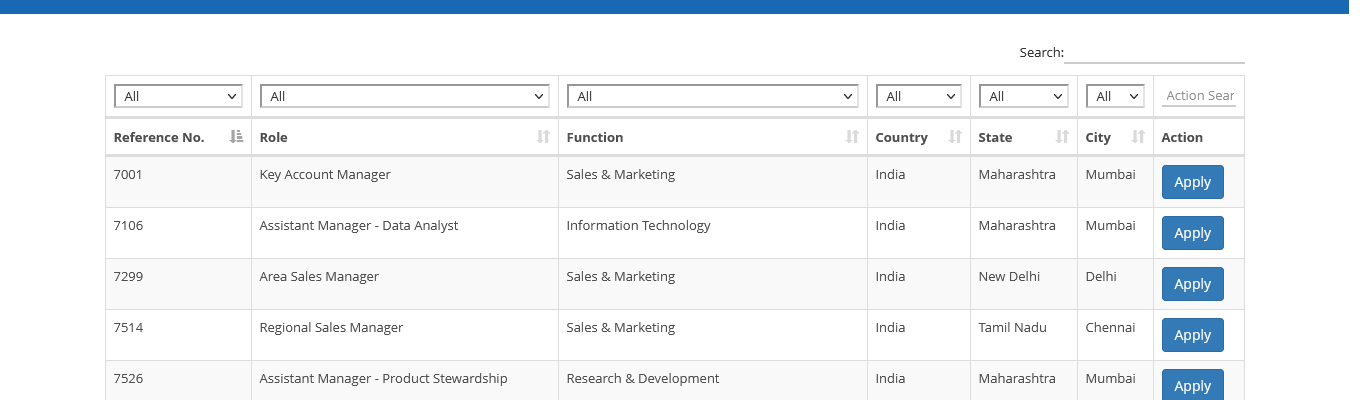The width and height of the screenshot is (1366, 400).
Task: Open the Reference No. filter dropdown
Action: pos(178,96)
